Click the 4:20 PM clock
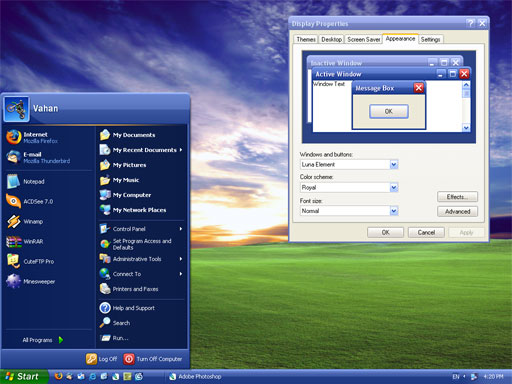Image resolution: width=512 pixels, height=384 pixels. click(493, 377)
